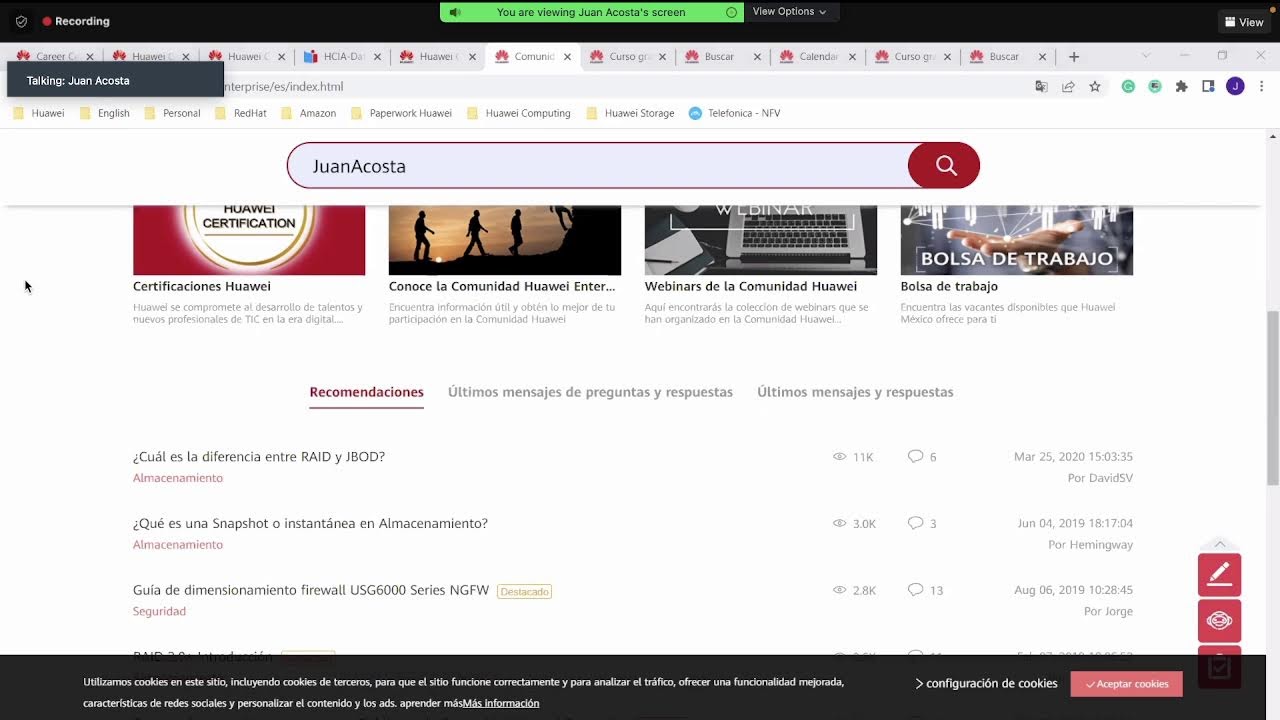
Task: Click the views eye icon showing 11K
Action: pos(840,457)
